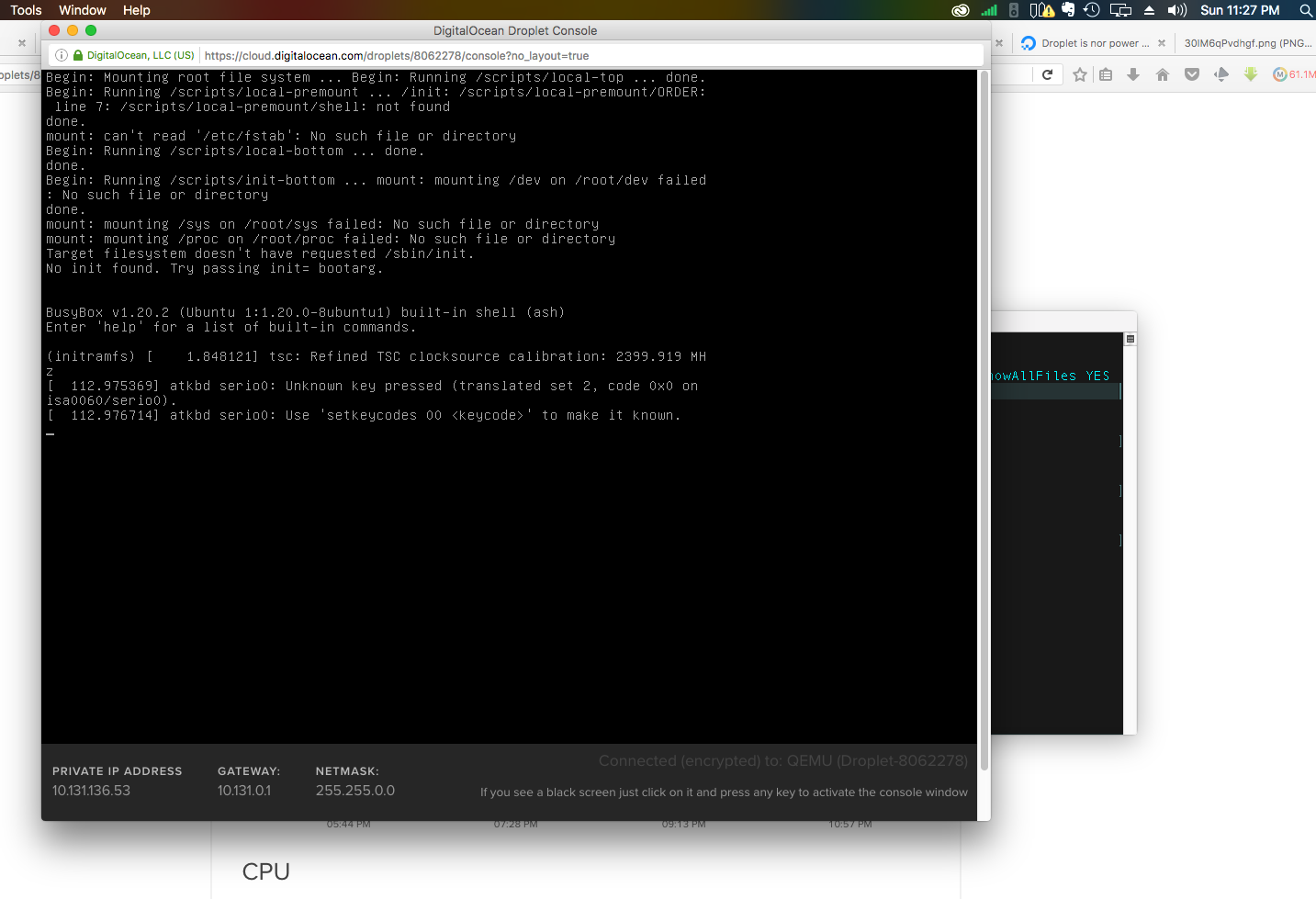Click the small button atop the background terminal scrollbar
The width and height of the screenshot is (1316, 899).
coord(1130,339)
